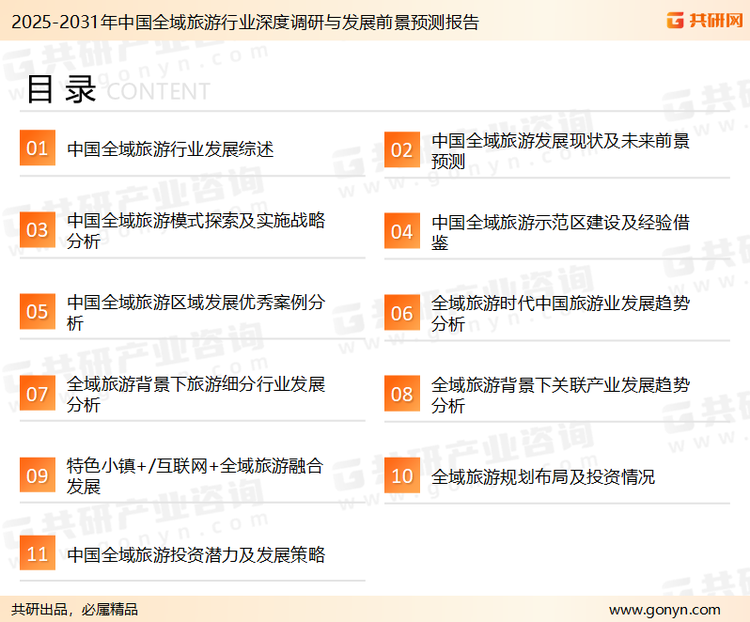Click the 共研出品，必属精品 footer slogan
Viewport: 750px width, 622px height.
point(75,609)
